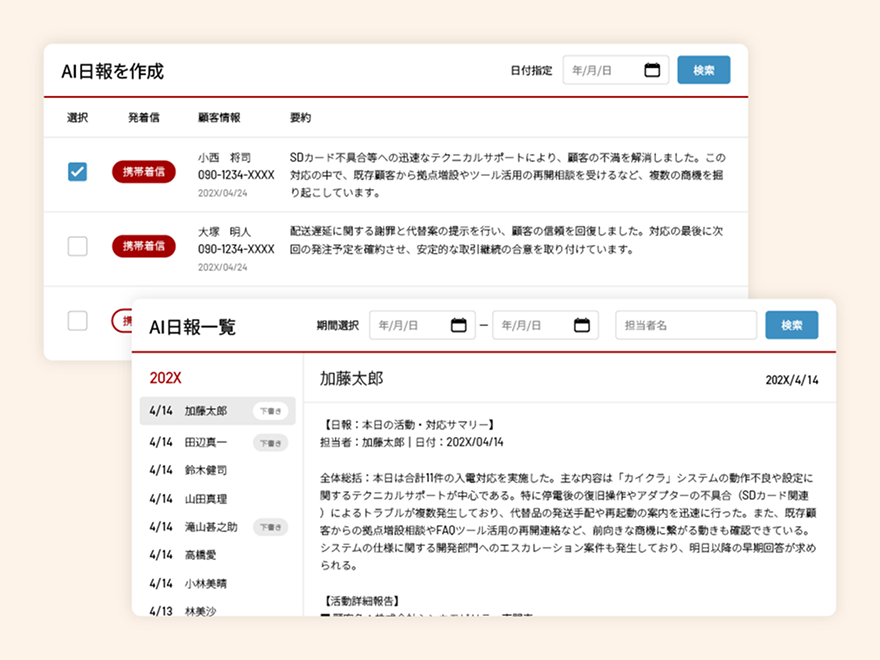Screen dimensions: 880x660
Task: Select 4/14 加藤太郎 report in list
Action: (218, 411)
